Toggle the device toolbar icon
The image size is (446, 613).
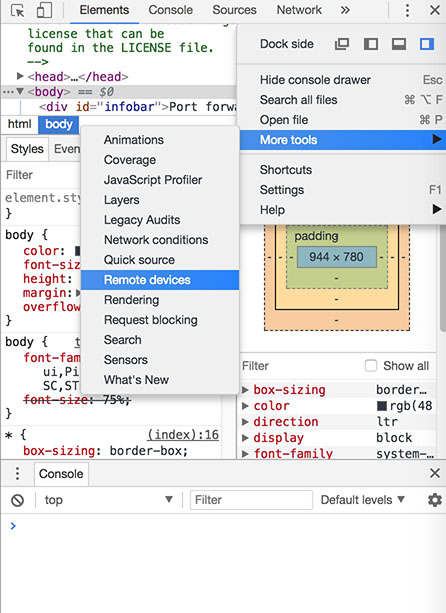[44, 10]
